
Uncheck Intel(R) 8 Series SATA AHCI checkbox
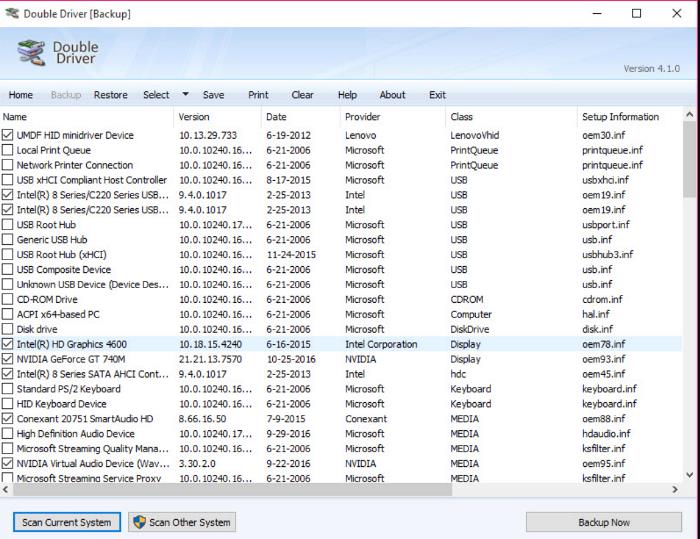[7, 374]
